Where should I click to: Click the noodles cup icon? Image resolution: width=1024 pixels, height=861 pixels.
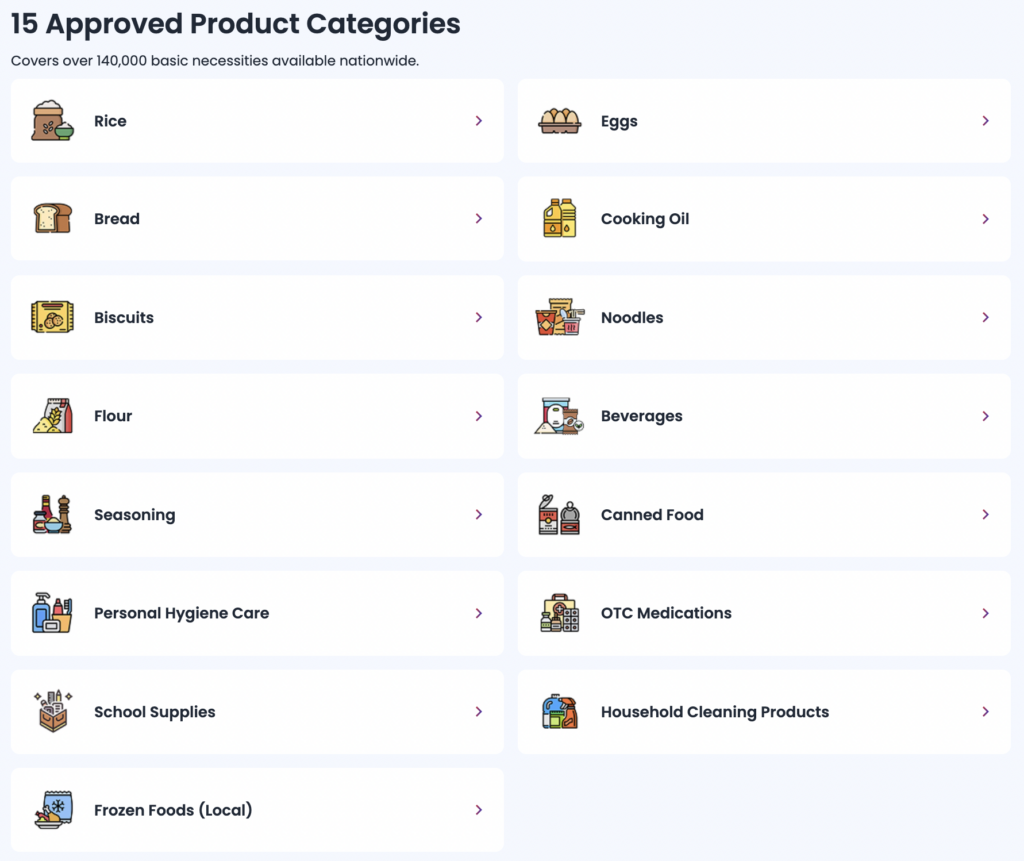[559, 317]
